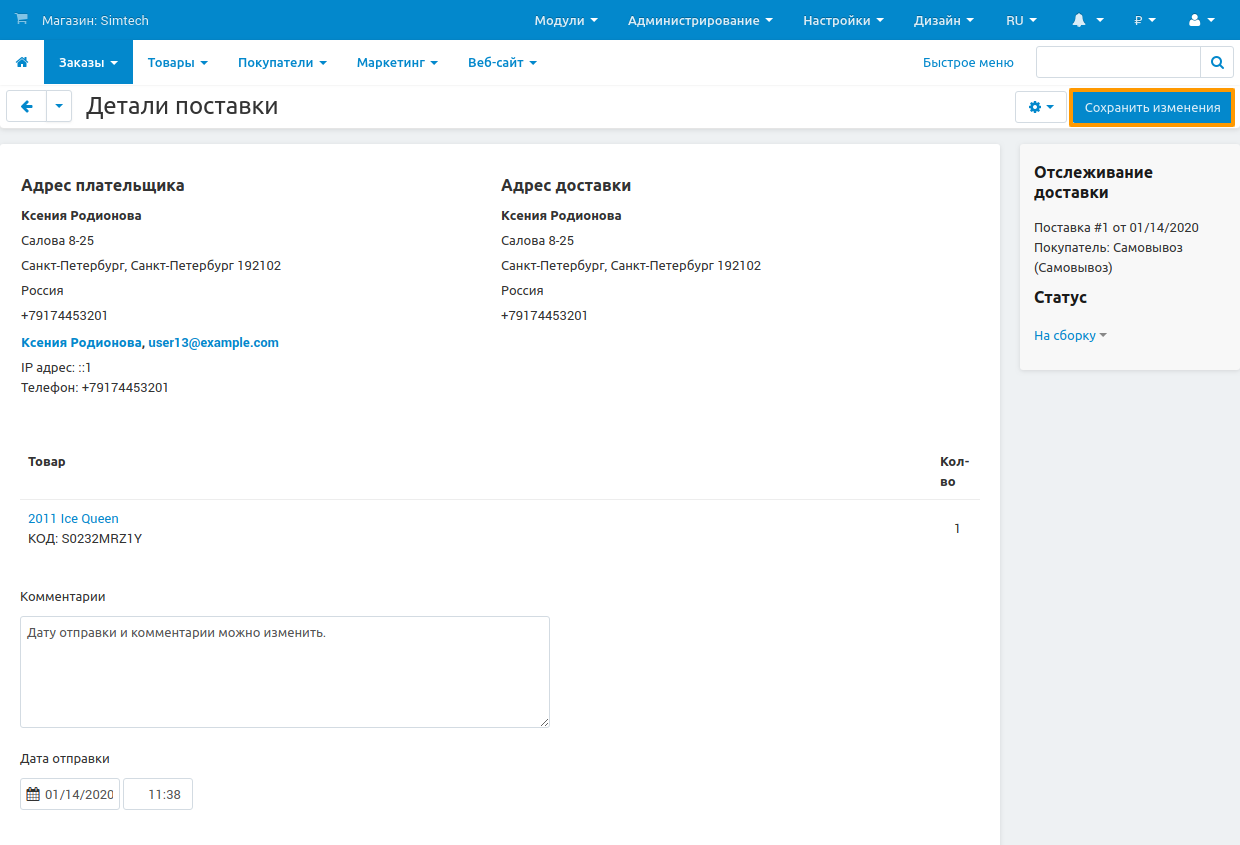1240x845 pixels.
Task: Click the search magnifier icon
Action: [1217, 63]
